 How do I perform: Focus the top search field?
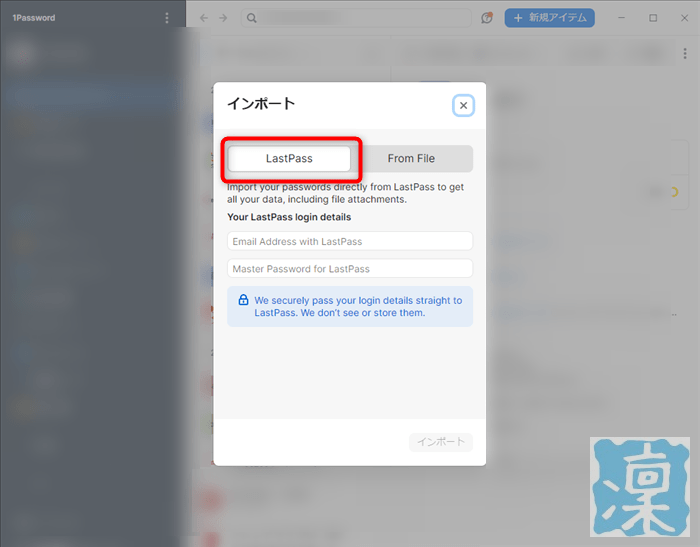click(356, 18)
